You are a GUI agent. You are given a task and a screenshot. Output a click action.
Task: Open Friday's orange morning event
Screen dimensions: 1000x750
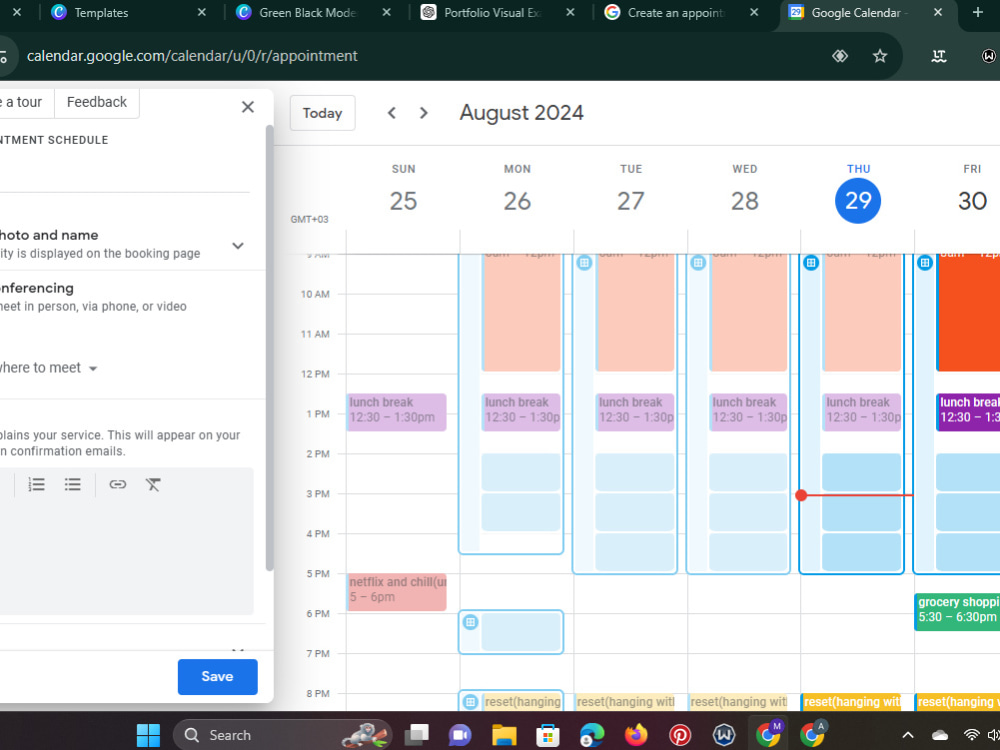point(968,312)
